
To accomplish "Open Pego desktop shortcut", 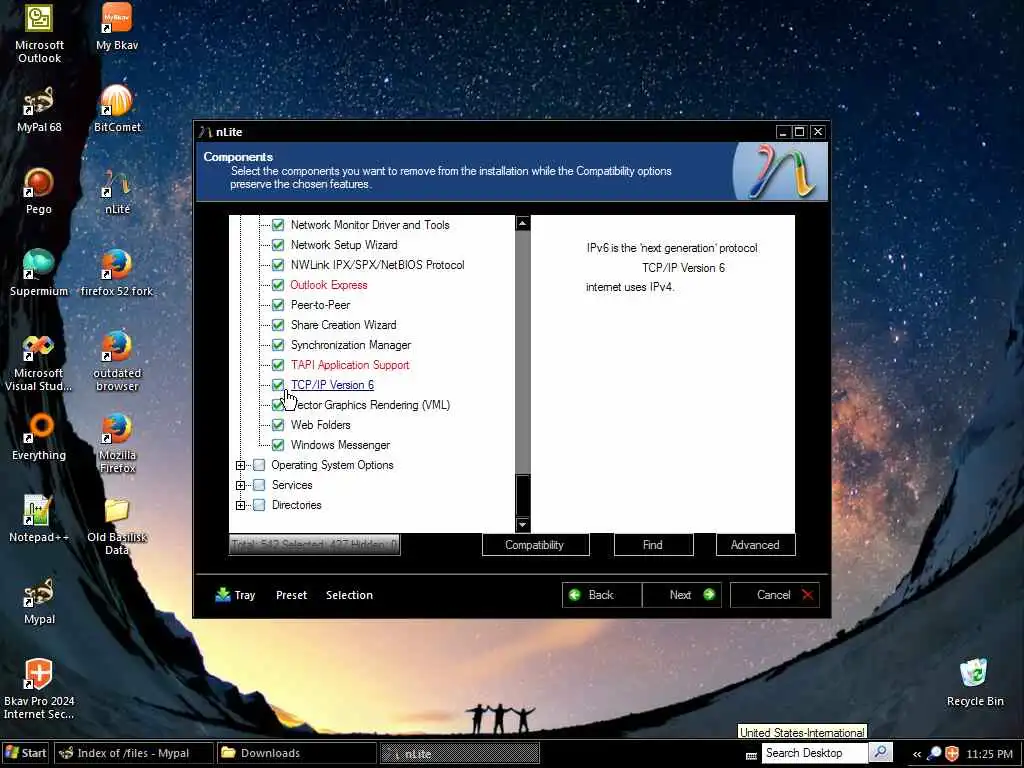I will pyautogui.click(x=39, y=191).
